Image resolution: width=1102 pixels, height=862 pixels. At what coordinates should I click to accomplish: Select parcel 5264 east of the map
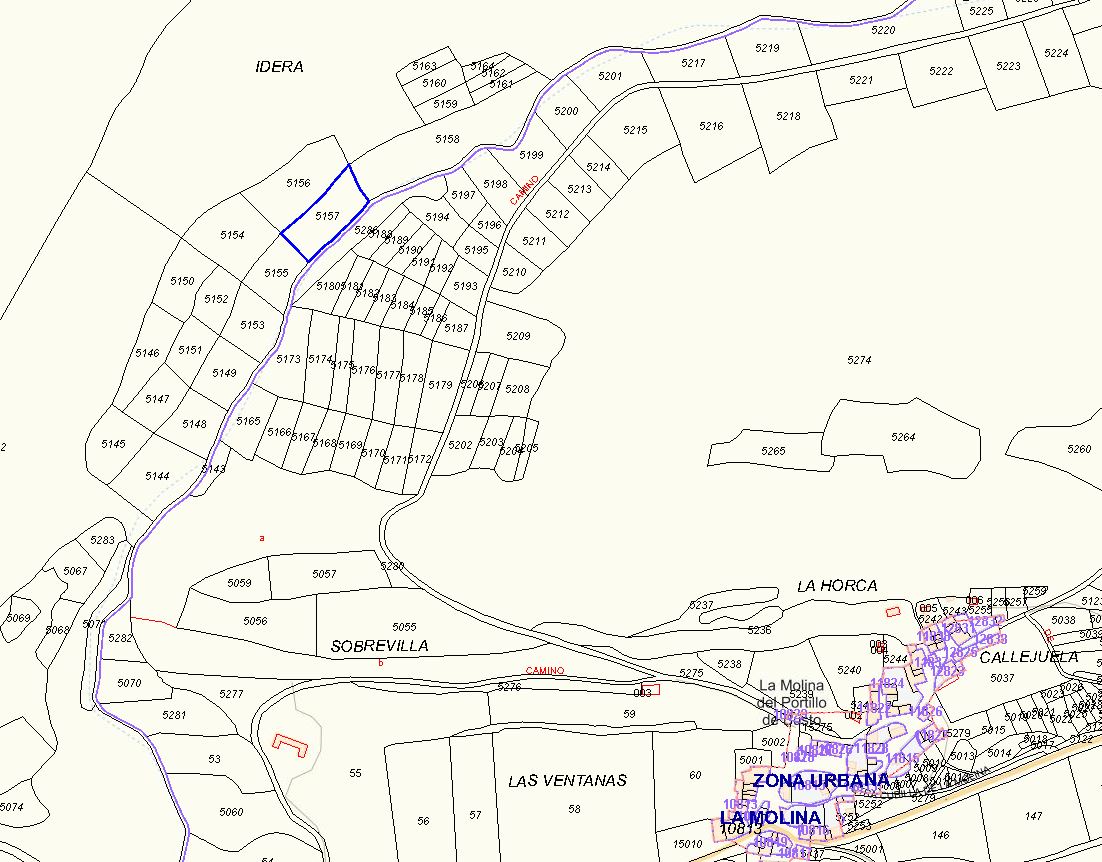click(x=903, y=437)
